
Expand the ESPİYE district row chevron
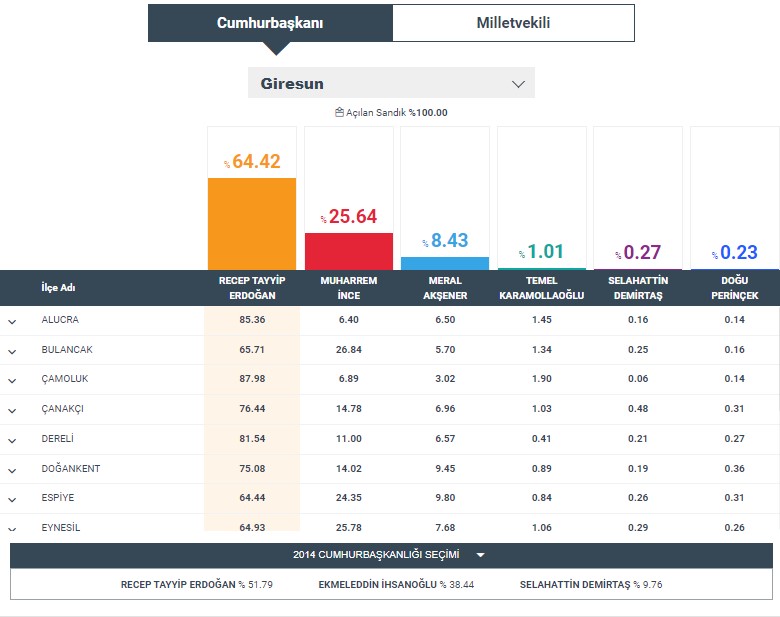pyautogui.click(x=13, y=499)
